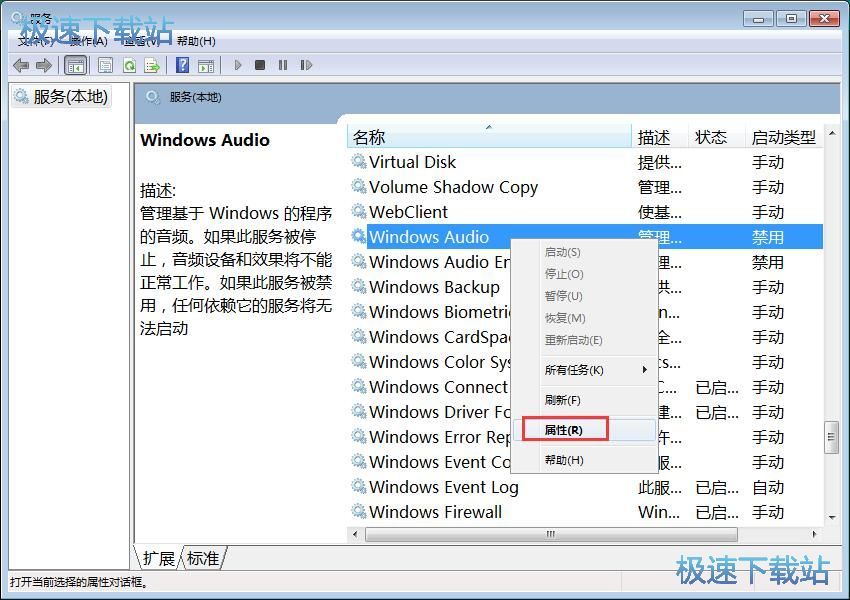The height and width of the screenshot is (600, 850).
Task: Click the gear icon beside Windows Color System
Action: pos(359,362)
